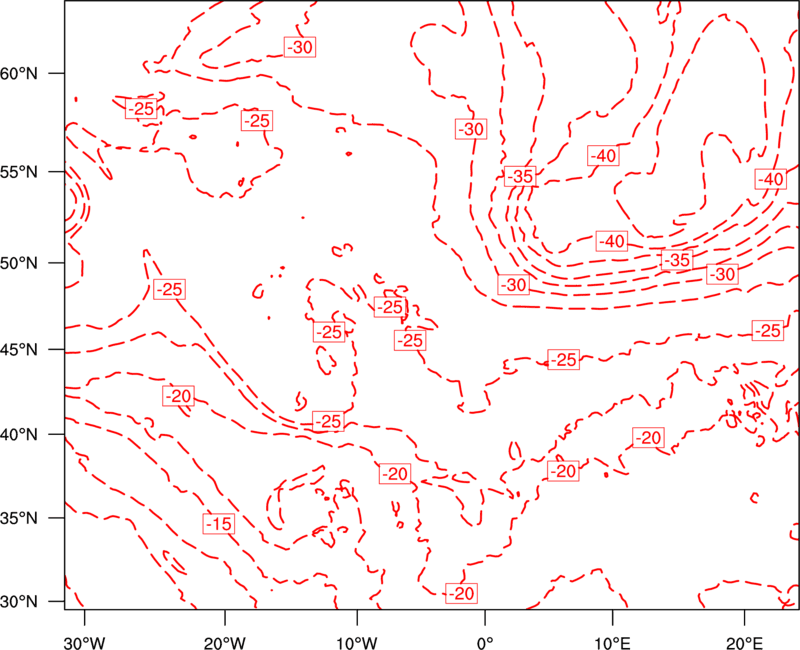The height and width of the screenshot is (650, 800).
Task: Click the 30°N latitude axis label
Action: (x=19, y=602)
